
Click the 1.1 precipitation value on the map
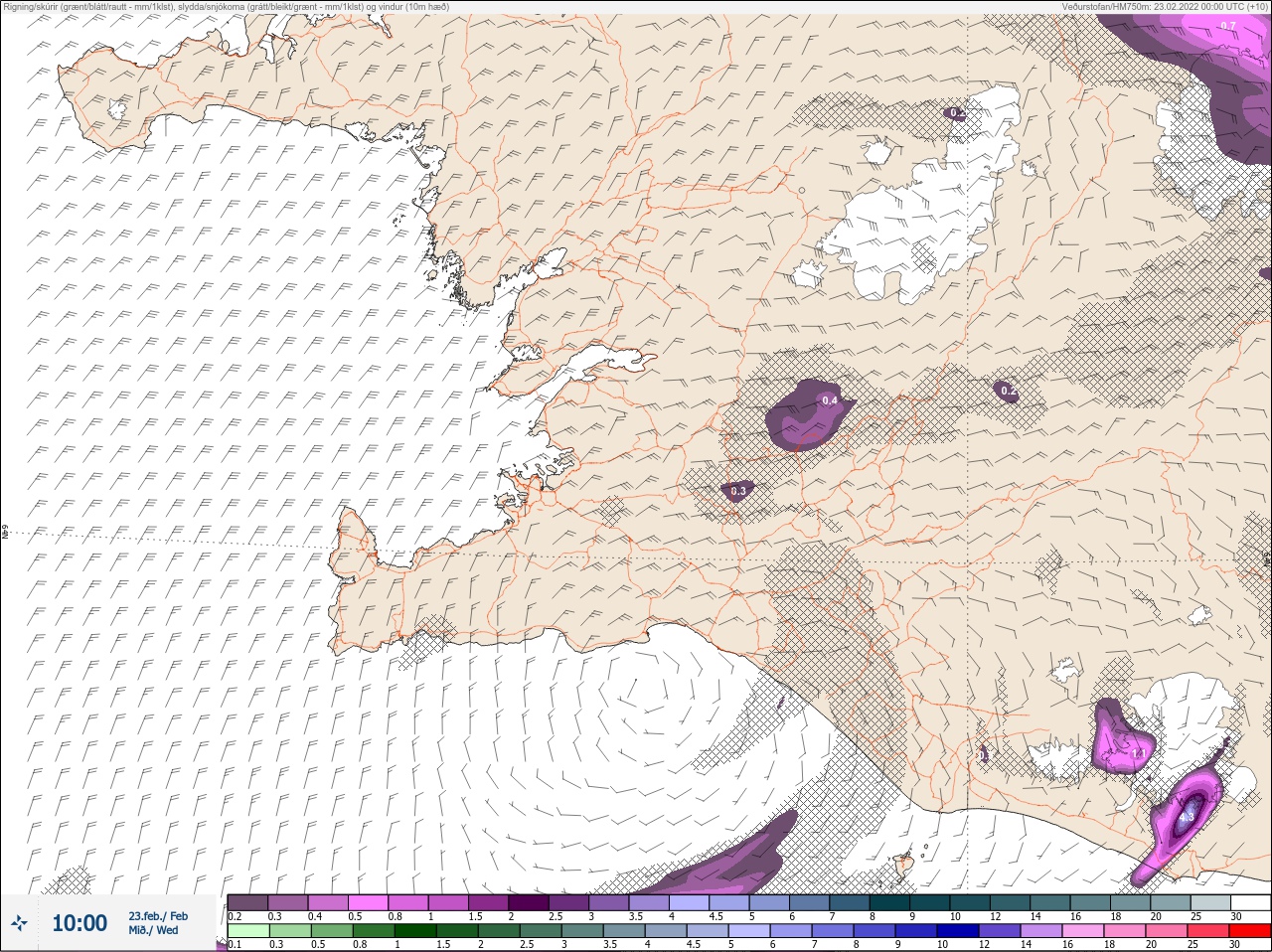tap(1139, 754)
